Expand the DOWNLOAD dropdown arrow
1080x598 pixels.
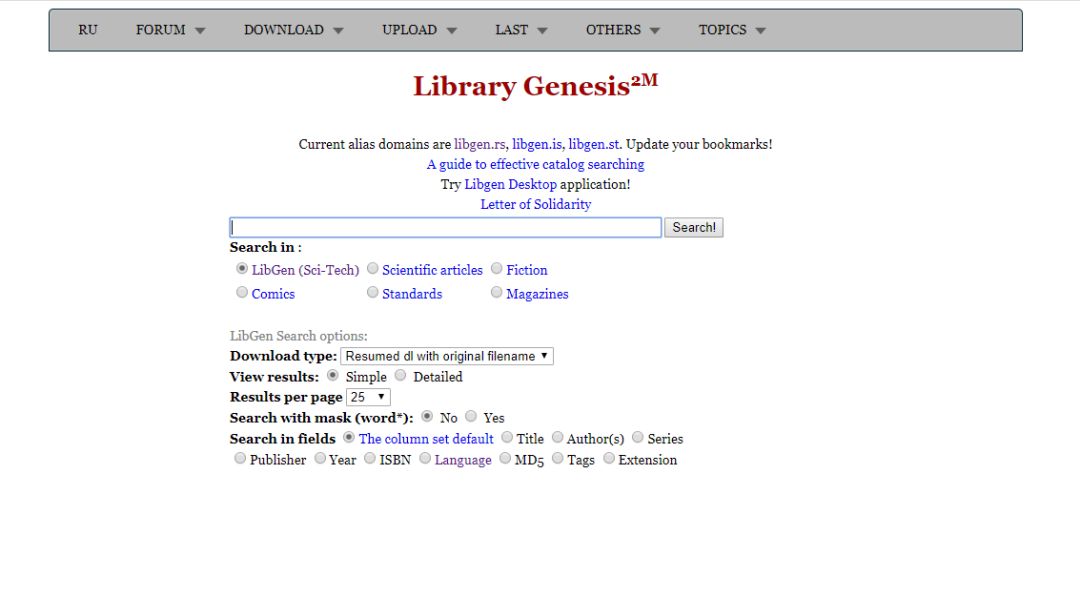338,31
